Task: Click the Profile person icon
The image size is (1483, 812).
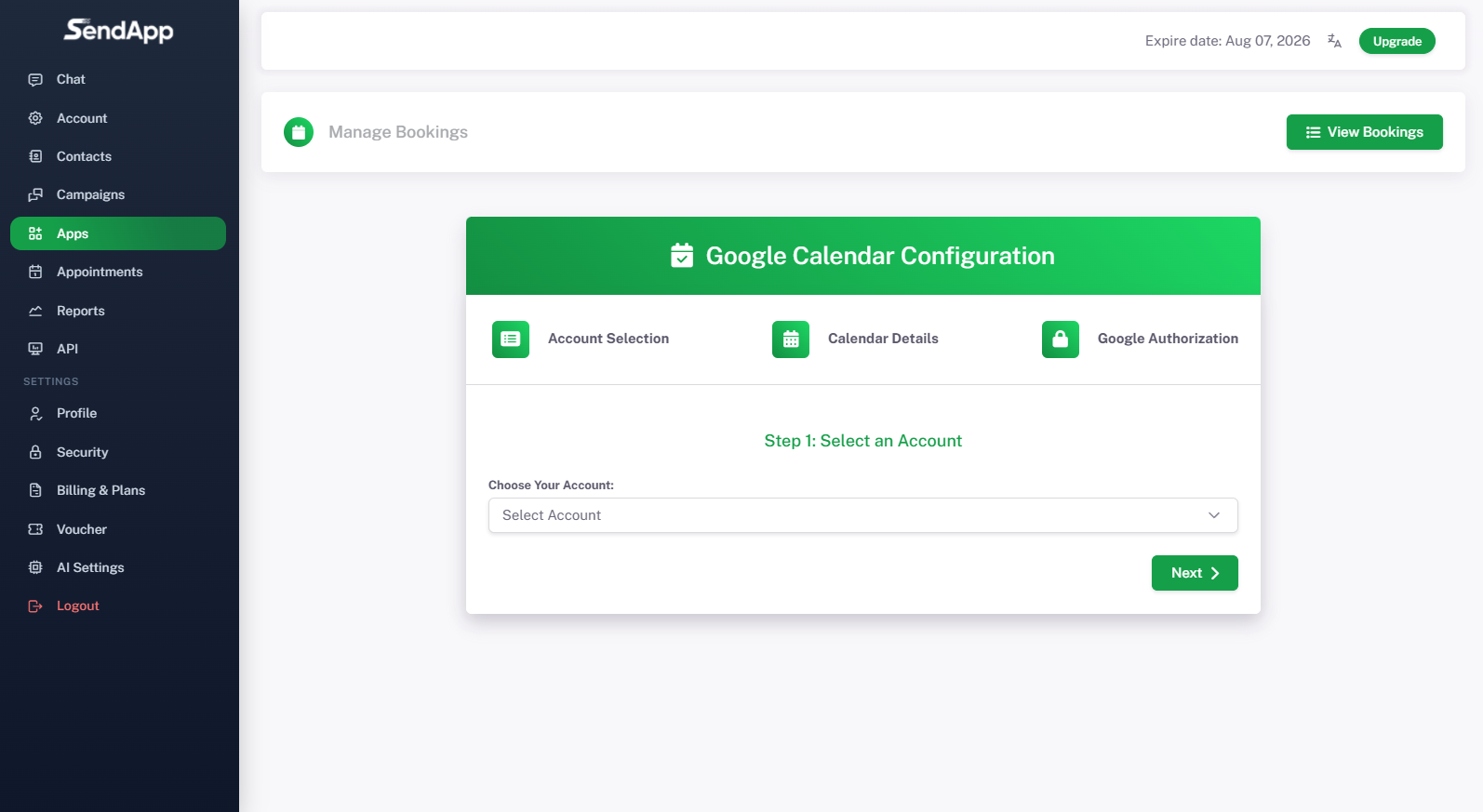Action: coord(35,413)
